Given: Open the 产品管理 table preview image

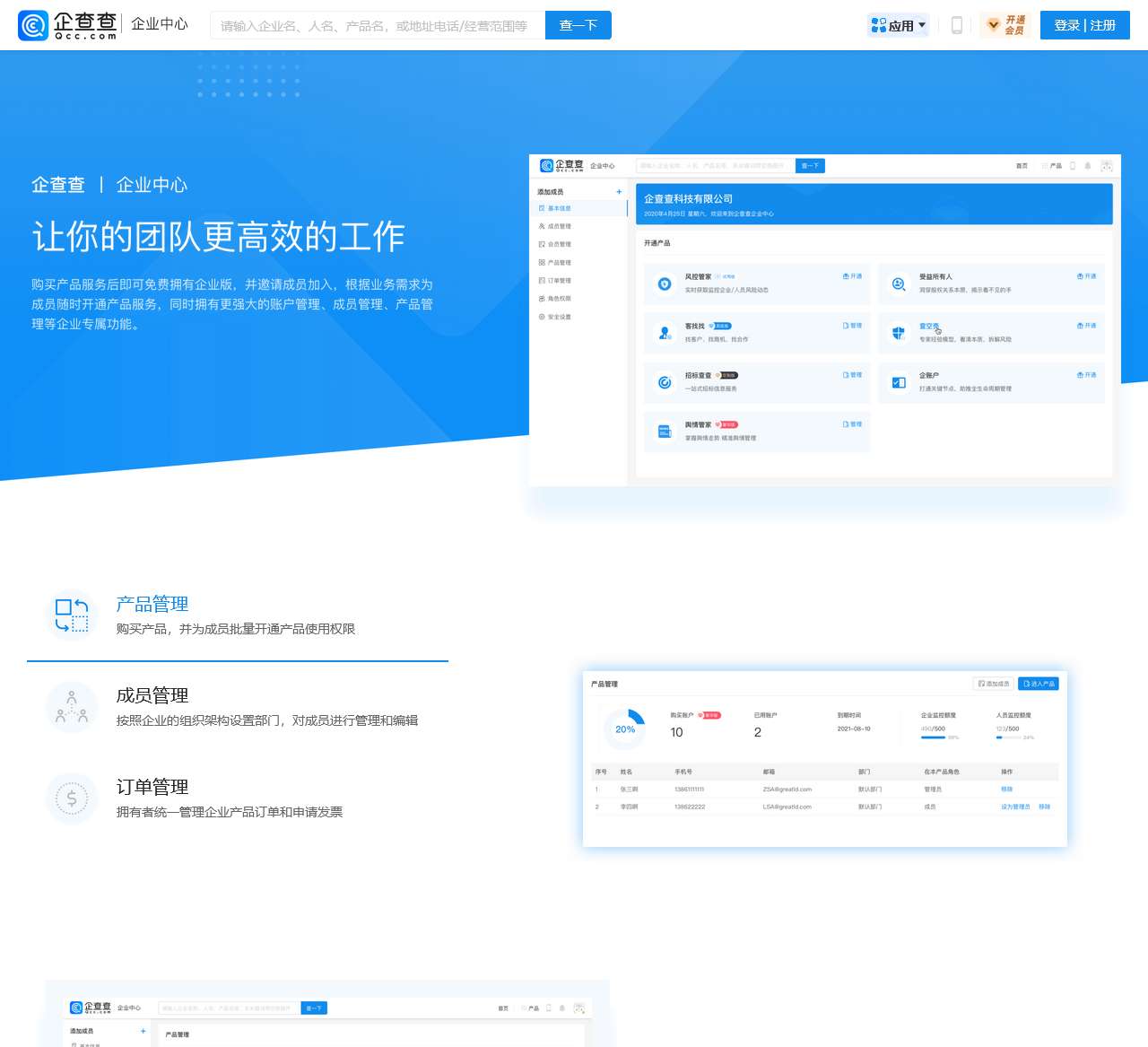Looking at the screenshot, I should point(825,758).
